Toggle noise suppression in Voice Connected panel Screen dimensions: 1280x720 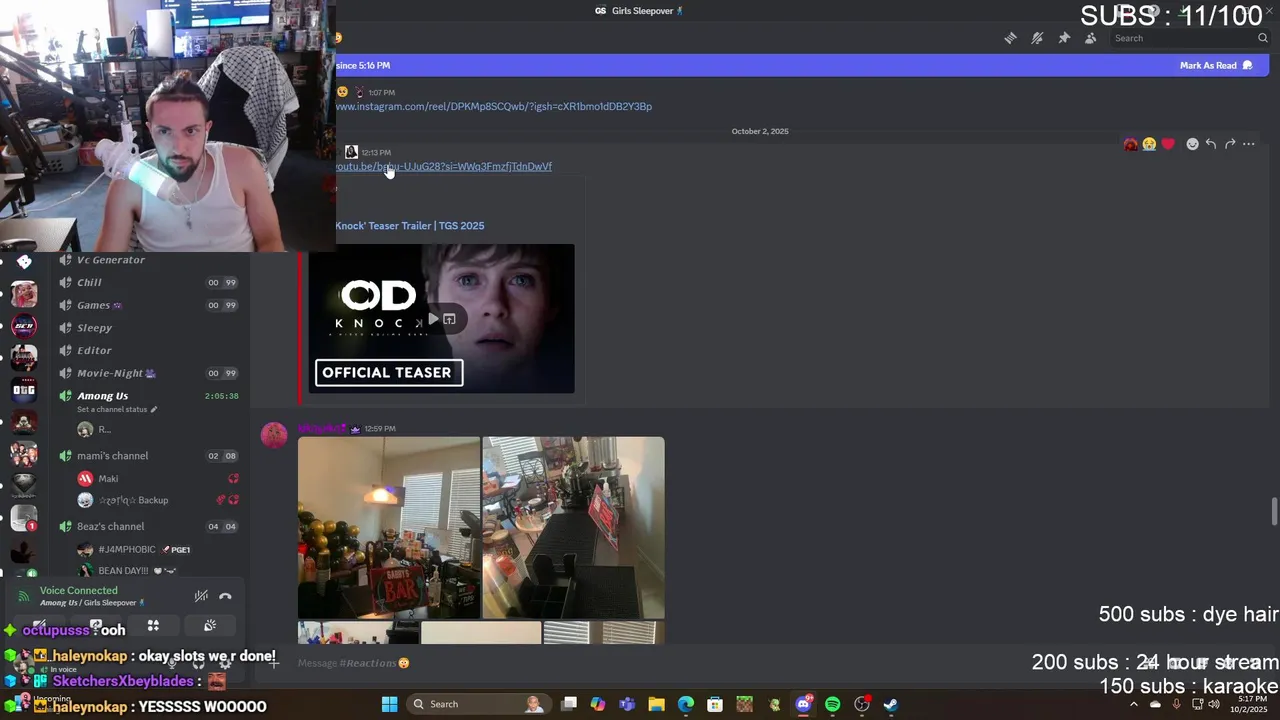click(201, 596)
